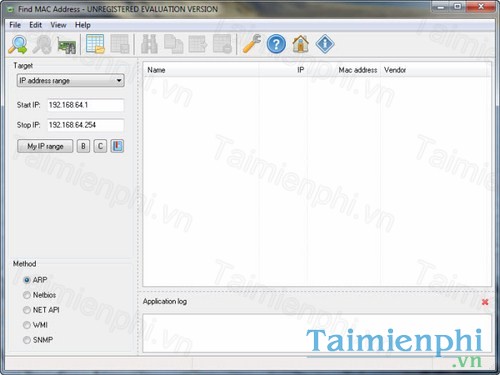The image size is (500, 375).
Task: Select the NET API method radio button
Action: [x=27, y=310]
